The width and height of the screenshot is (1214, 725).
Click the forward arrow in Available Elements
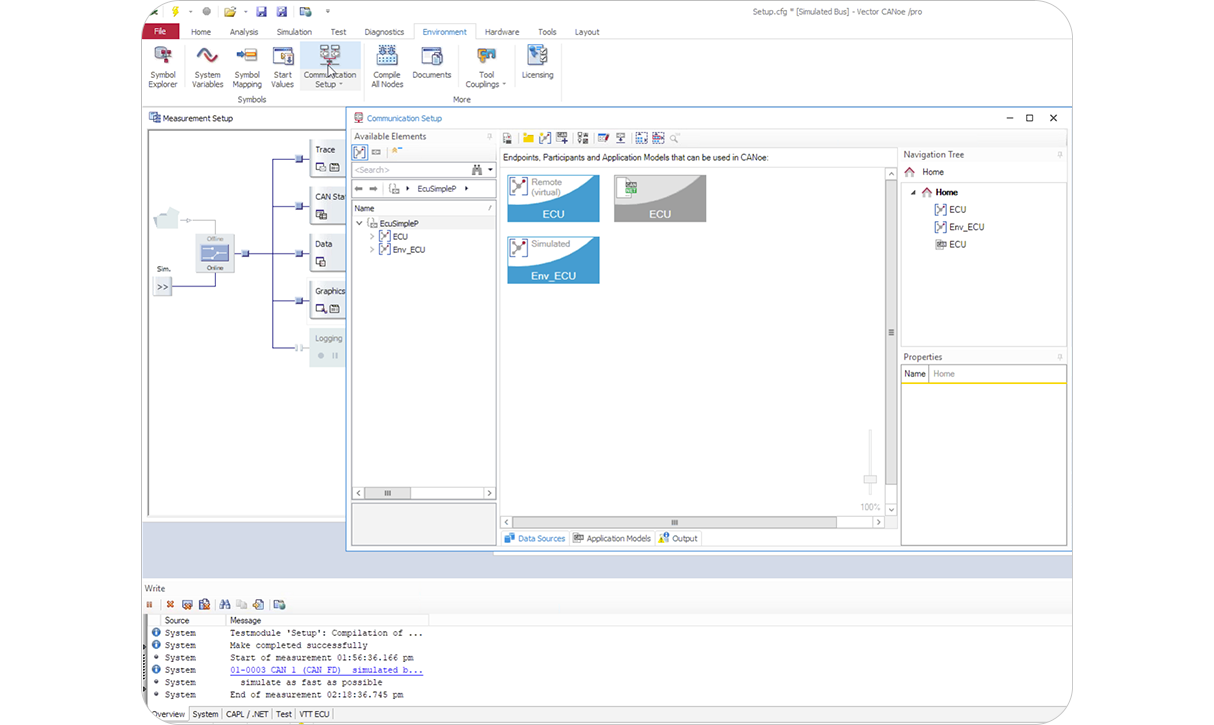point(374,188)
